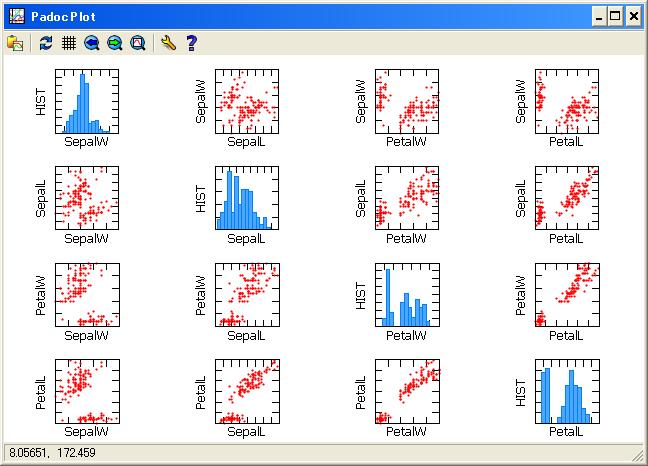Select the PetalL histogram plot
This screenshot has height=466, width=648.
pyautogui.click(x=567, y=391)
